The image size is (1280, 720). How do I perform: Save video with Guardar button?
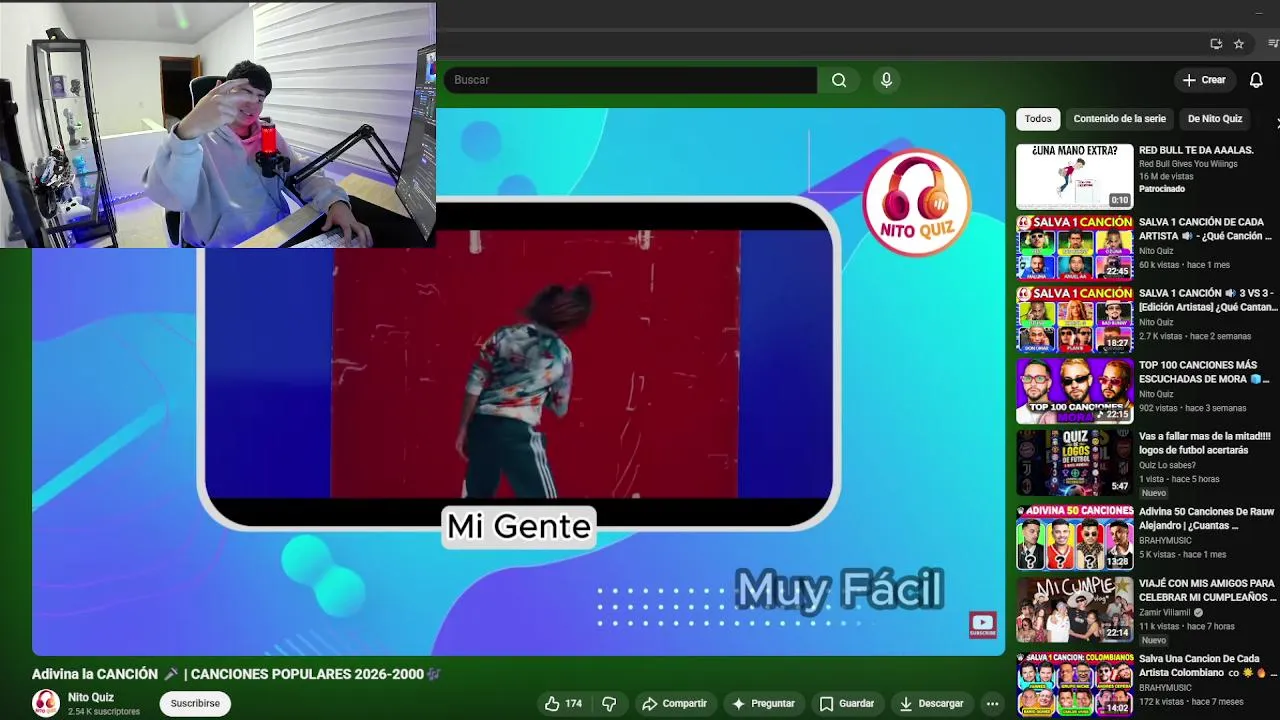(847, 704)
